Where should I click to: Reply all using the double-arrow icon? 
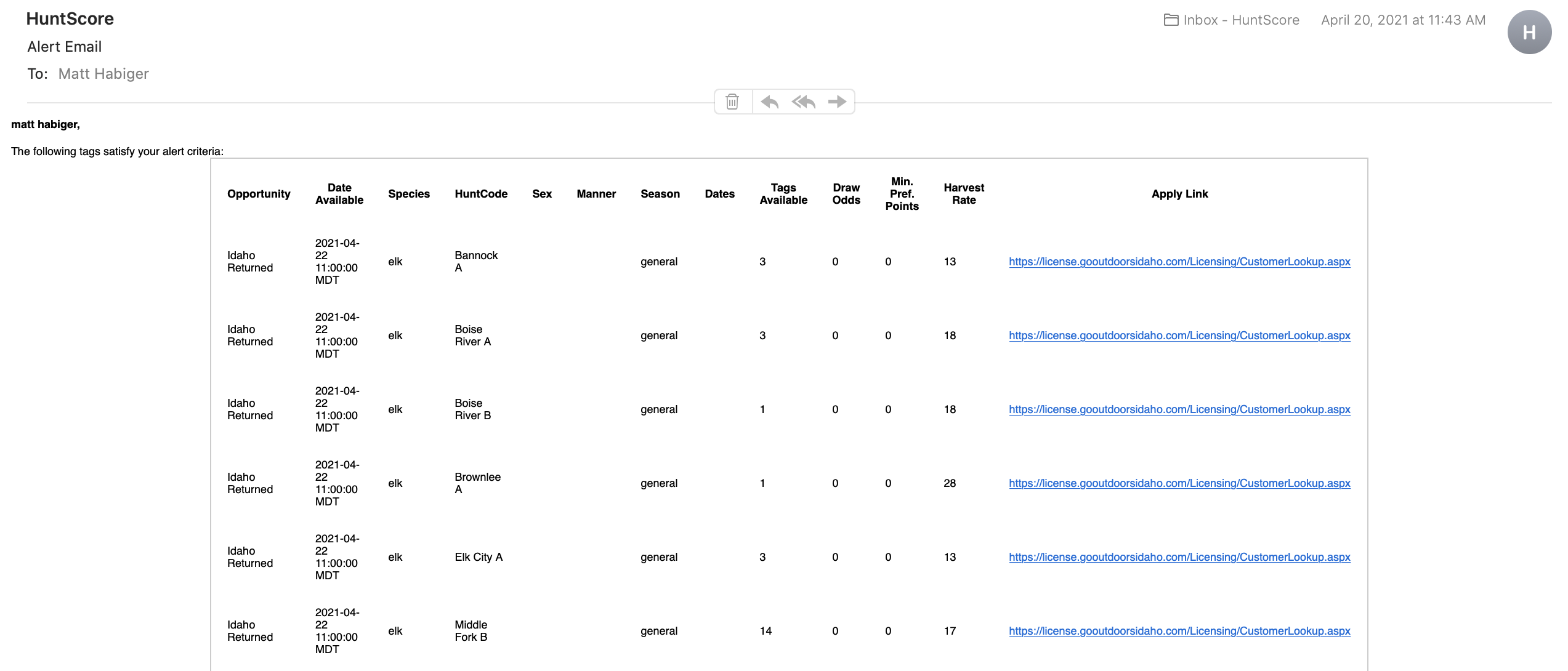pyautogui.click(x=804, y=102)
